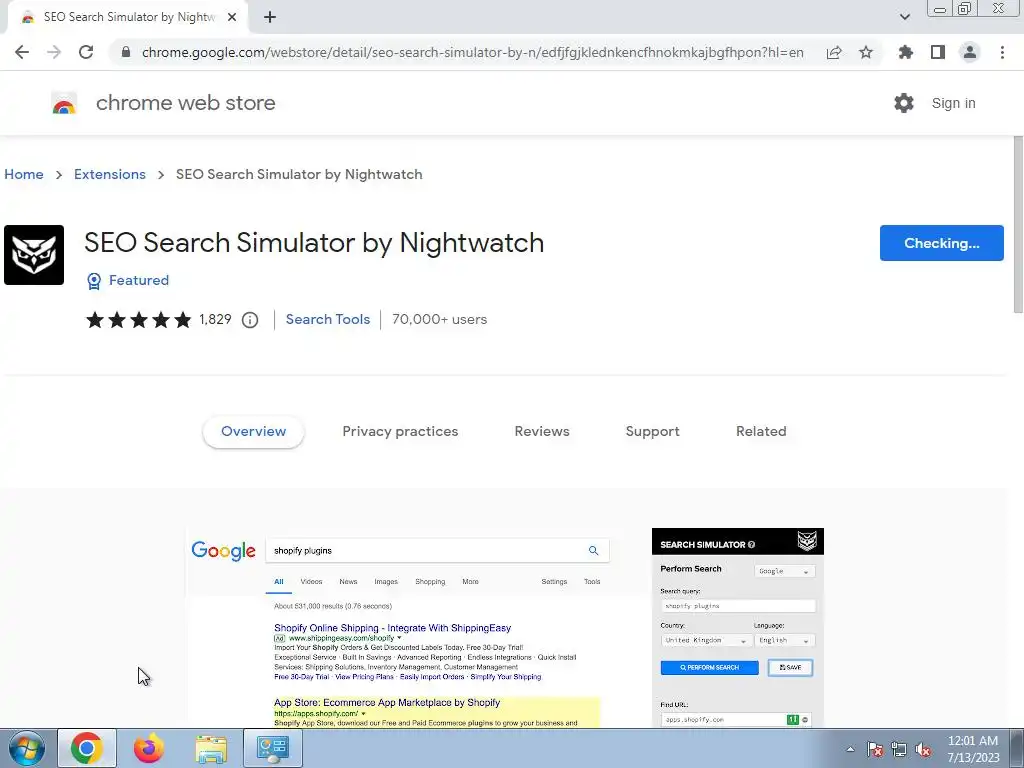Click the Featured badge icon
The width and height of the screenshot is (1024, 768).
click(x=94, y=281)
